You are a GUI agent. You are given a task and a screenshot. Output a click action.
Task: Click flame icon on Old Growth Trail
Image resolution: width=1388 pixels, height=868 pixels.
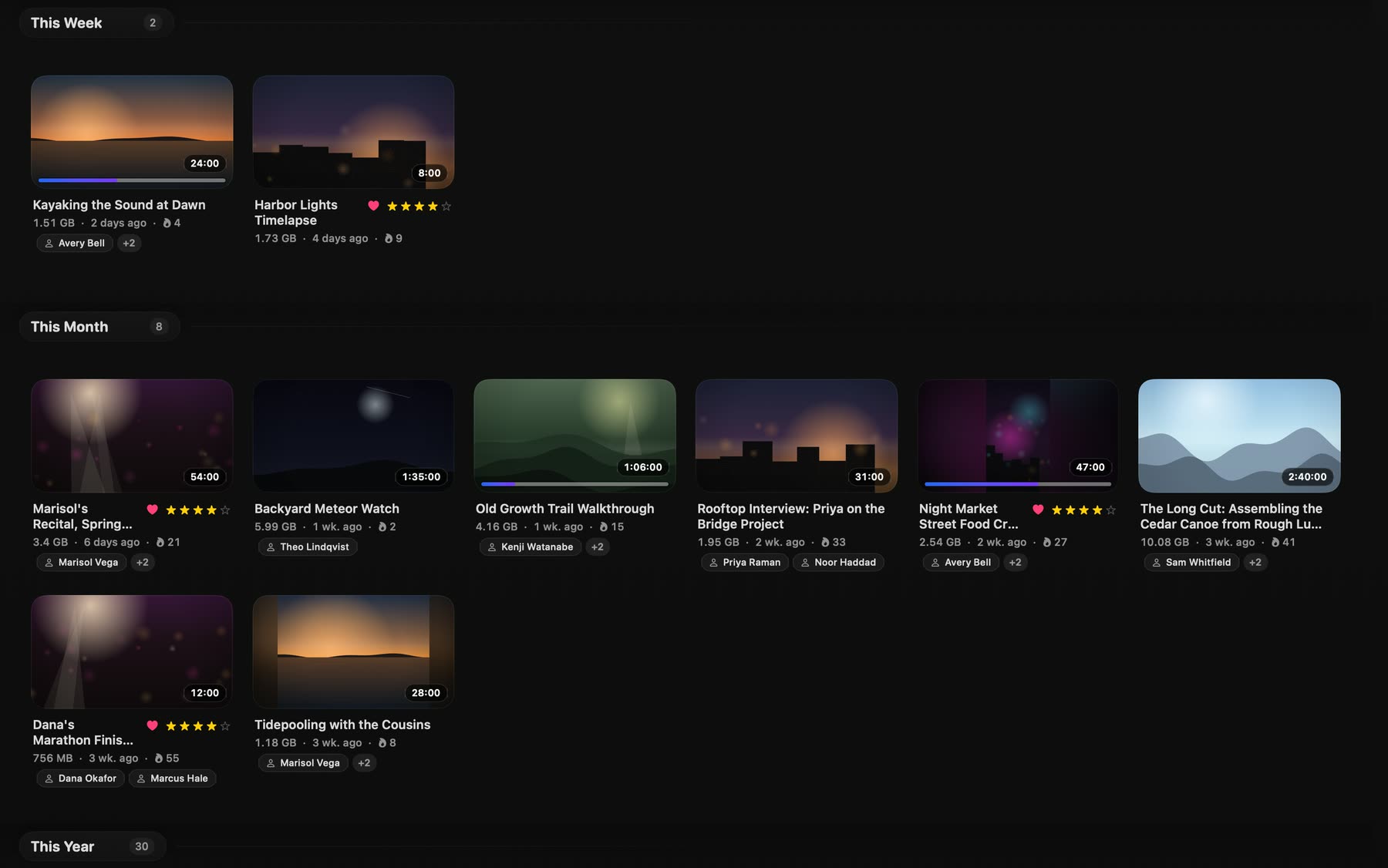pos(604,527)
